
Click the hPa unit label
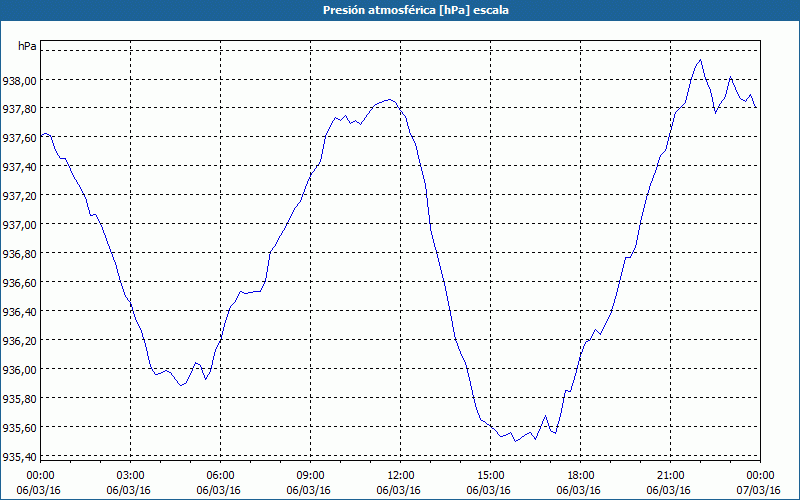click(x=27, y=46)
